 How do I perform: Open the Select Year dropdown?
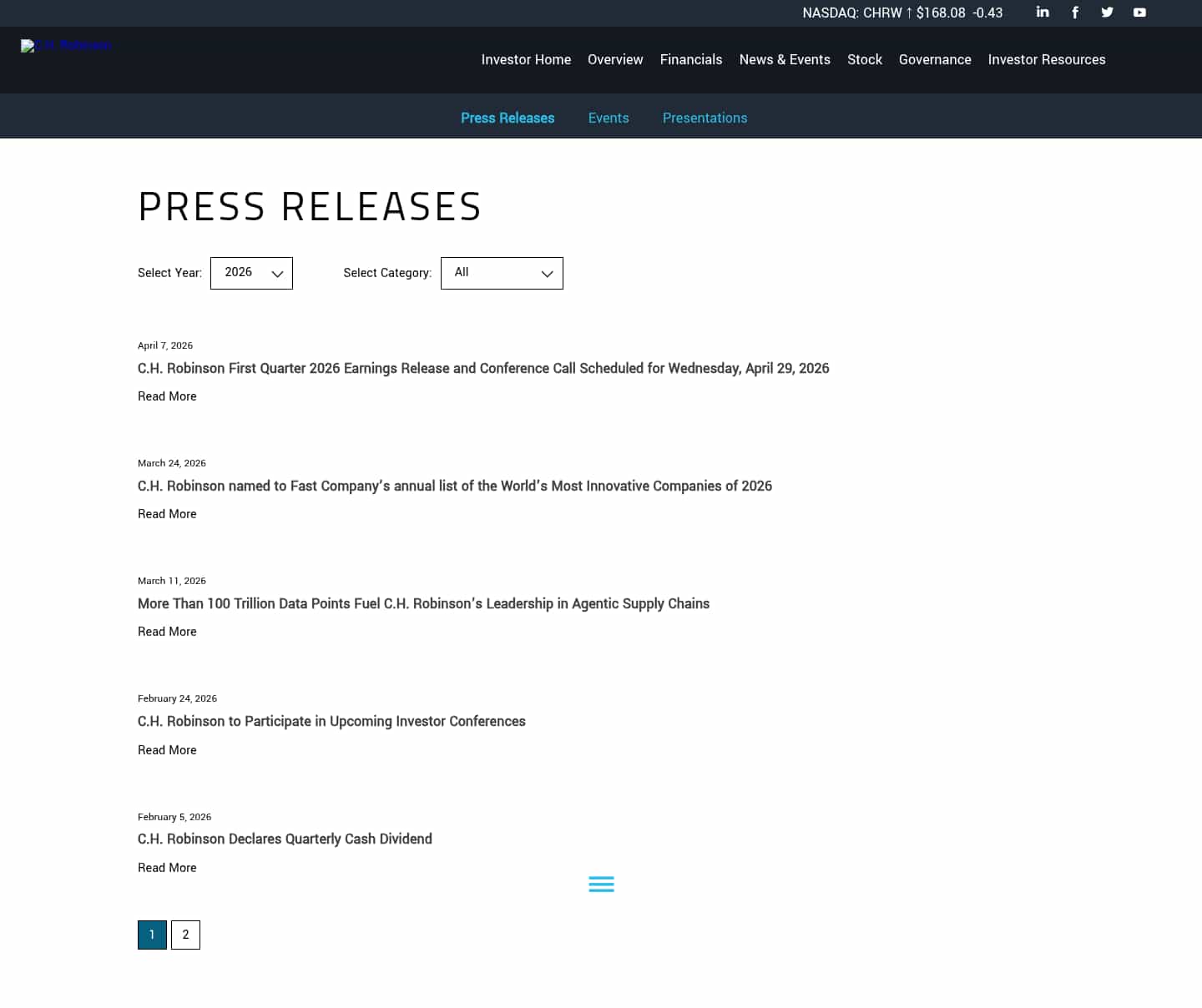coord(251,273)
